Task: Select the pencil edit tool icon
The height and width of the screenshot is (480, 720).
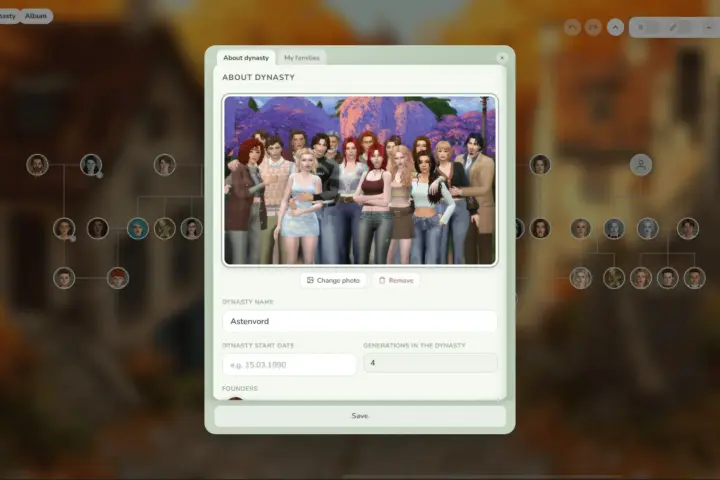Action: [673, 28]
